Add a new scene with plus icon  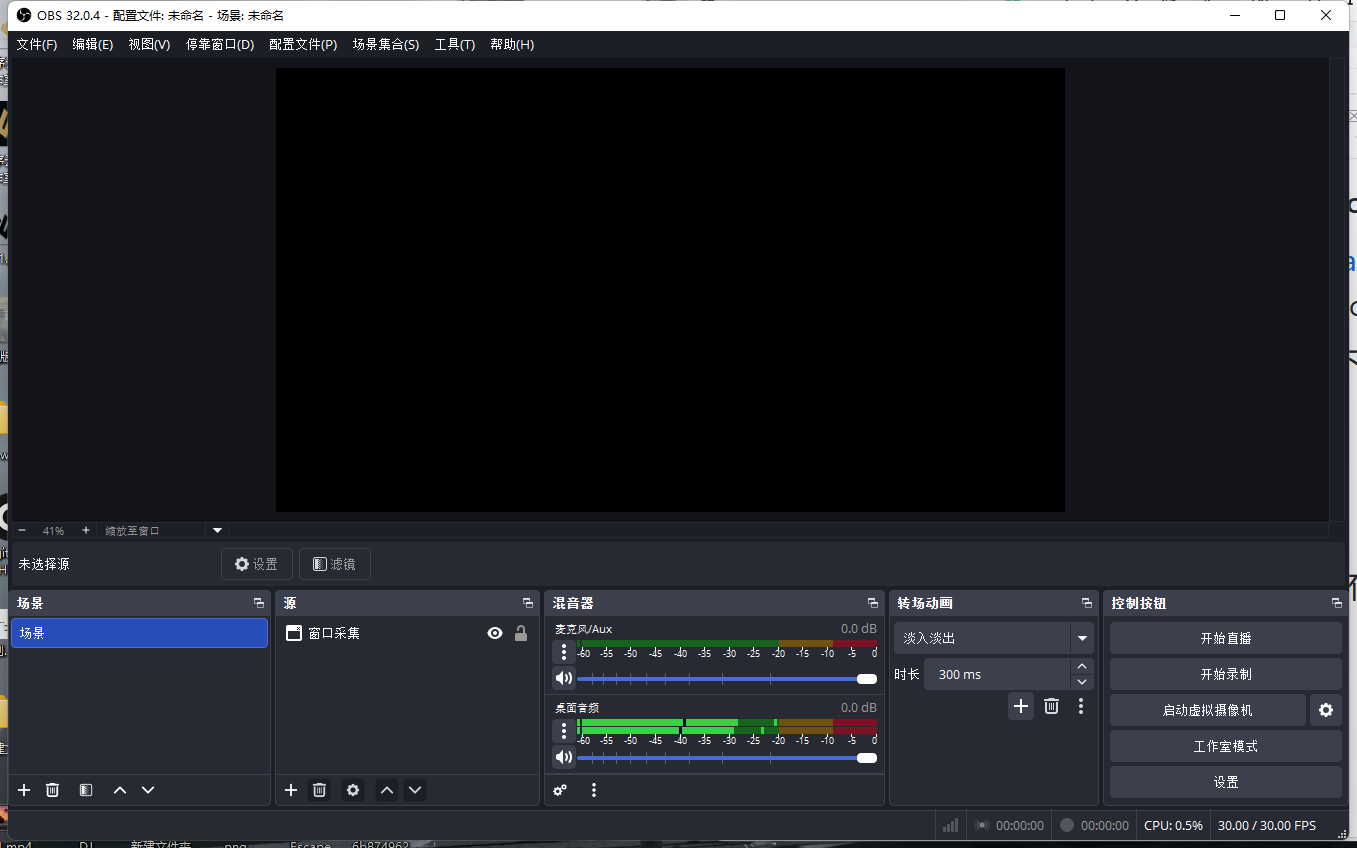pos(24,790)
